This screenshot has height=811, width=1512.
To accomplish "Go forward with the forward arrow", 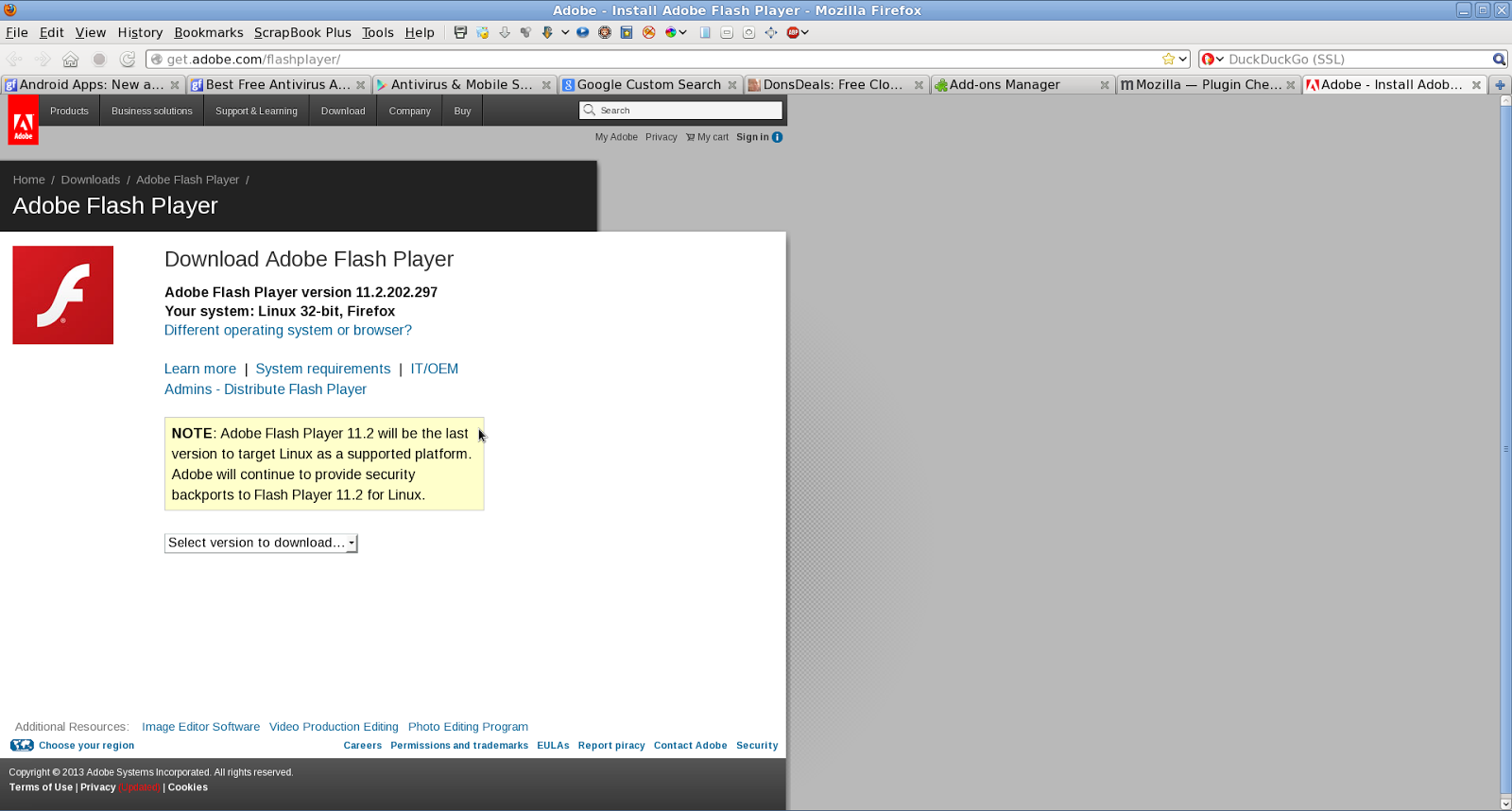I will click(43, 59).
